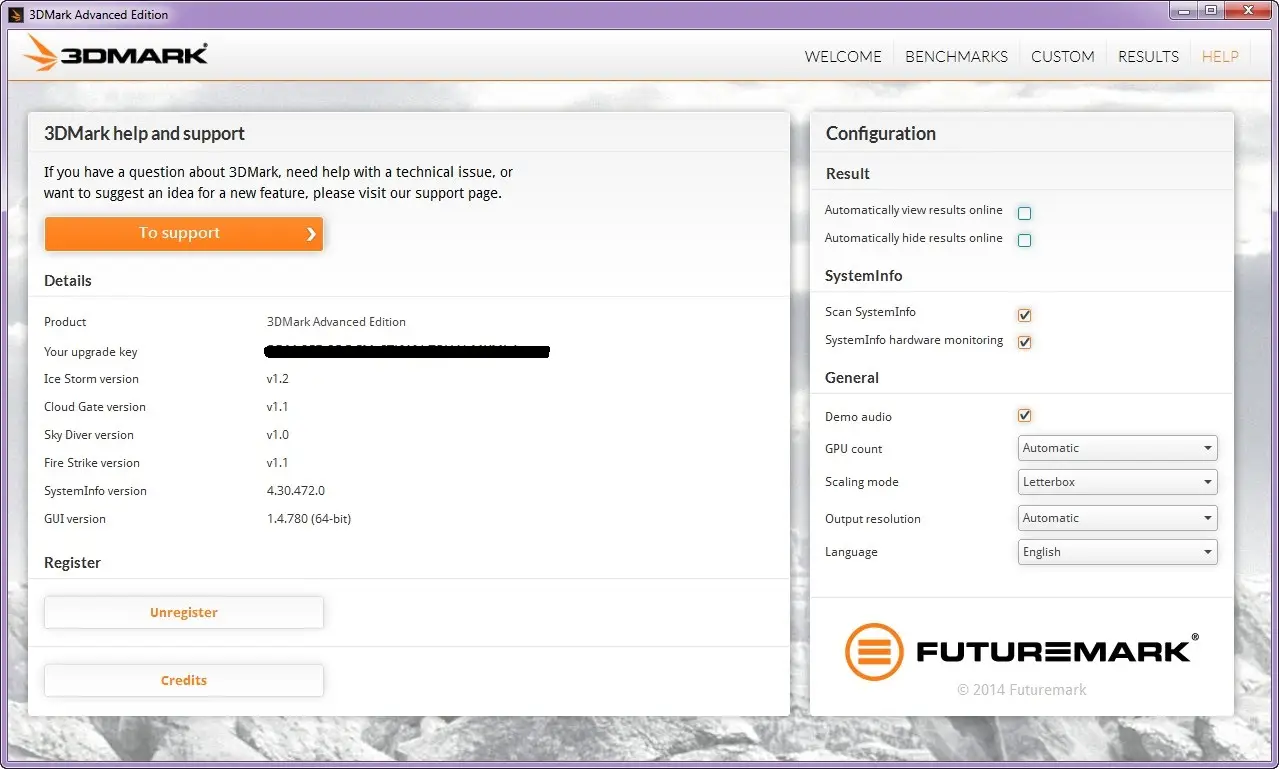
Task: Close the 3DMark window
Action: pos(1248,10)
